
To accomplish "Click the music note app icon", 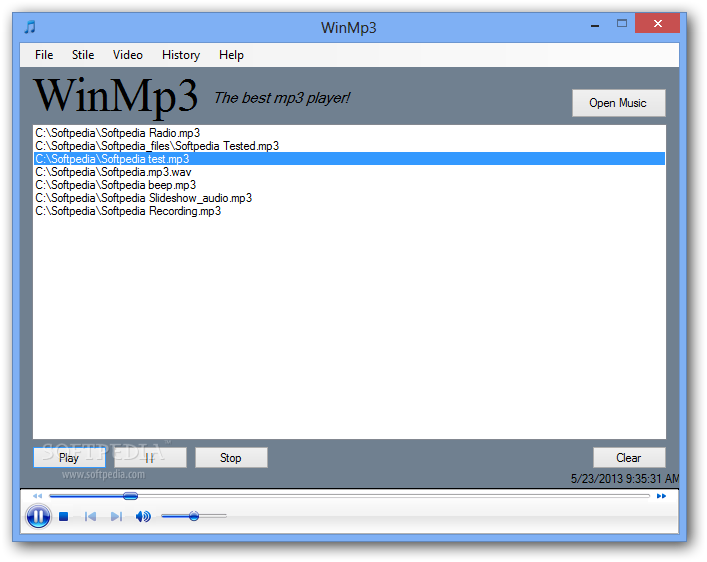I will click(x=30, y=27).
